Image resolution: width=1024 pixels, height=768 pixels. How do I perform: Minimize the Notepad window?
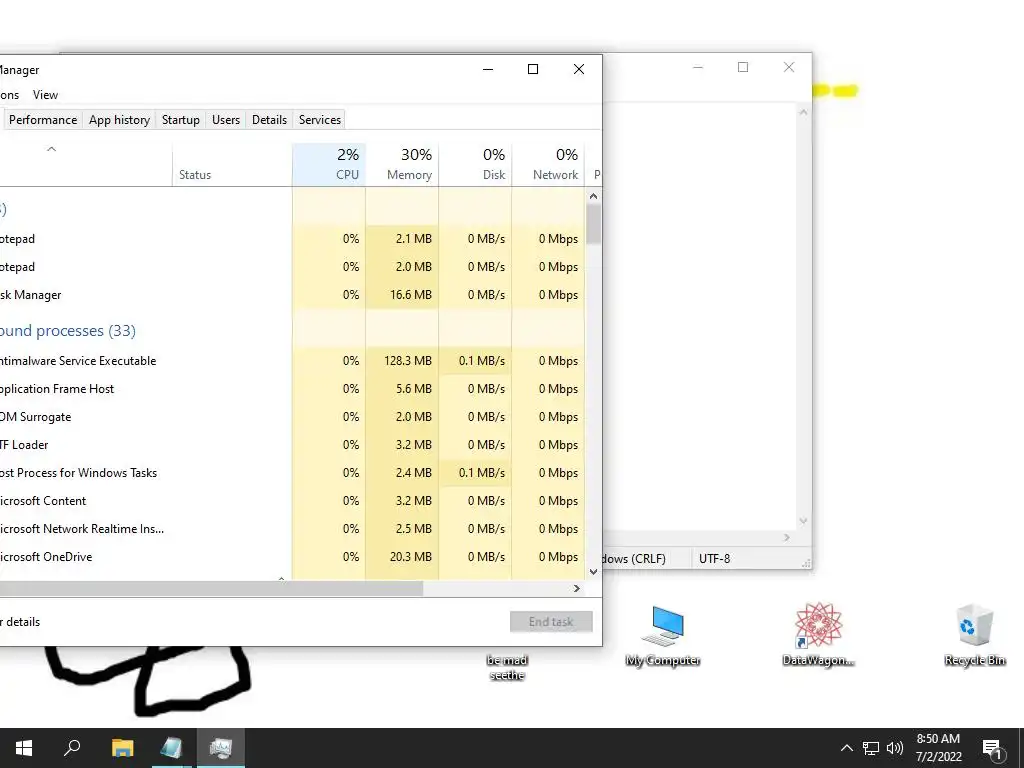tap(698, 67)
